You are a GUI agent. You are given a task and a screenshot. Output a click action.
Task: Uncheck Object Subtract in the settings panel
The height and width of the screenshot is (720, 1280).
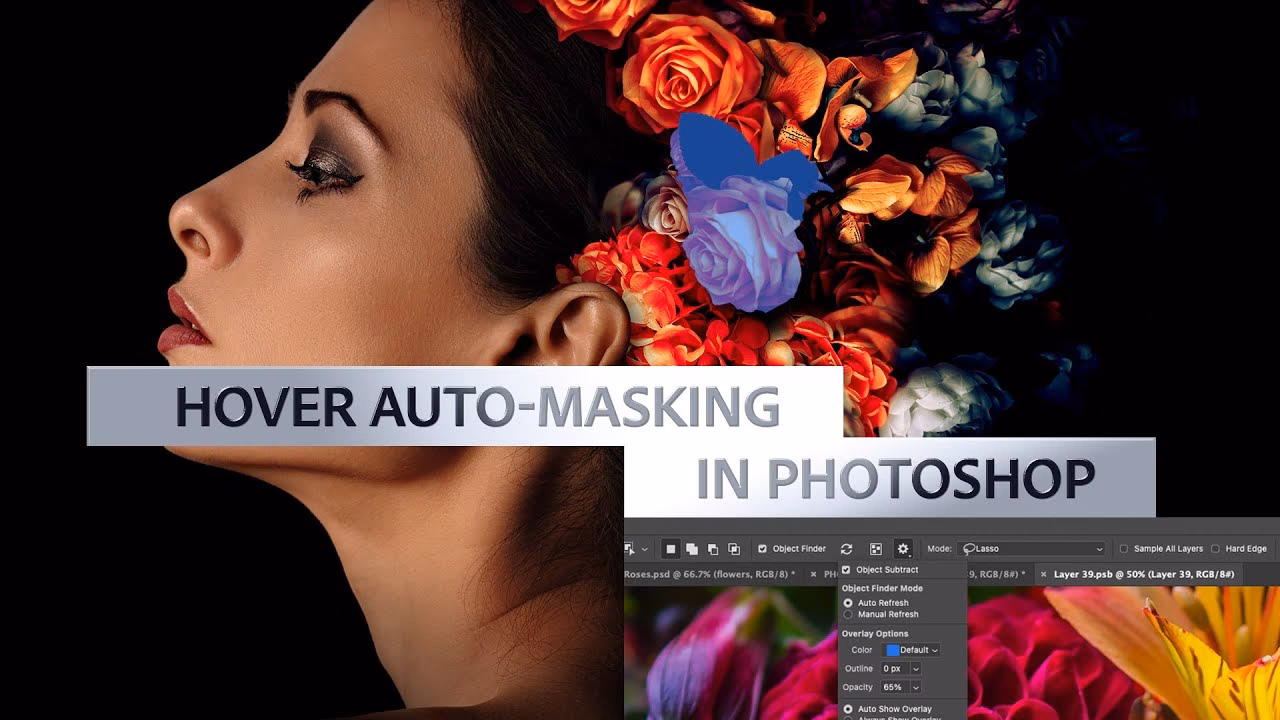[x=846, y=569]
